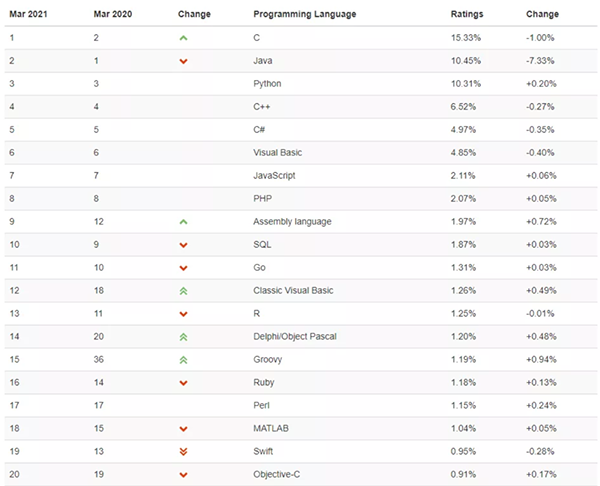The width and height of the screenshot is (600, 486).
Task: Click the Mar 2021 column header
Action: click(x=28, y=14)
